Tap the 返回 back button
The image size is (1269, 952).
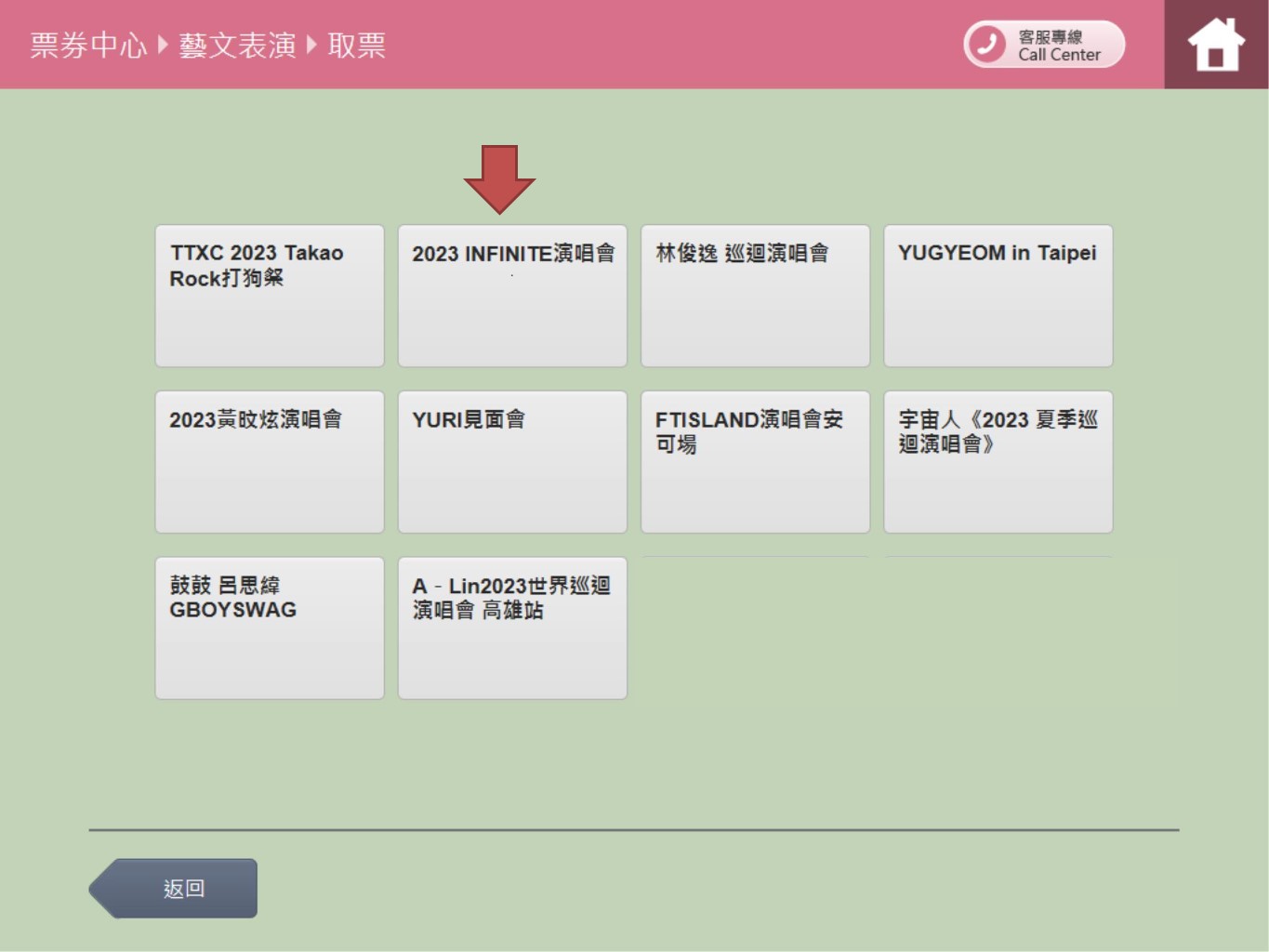(174, 889)
